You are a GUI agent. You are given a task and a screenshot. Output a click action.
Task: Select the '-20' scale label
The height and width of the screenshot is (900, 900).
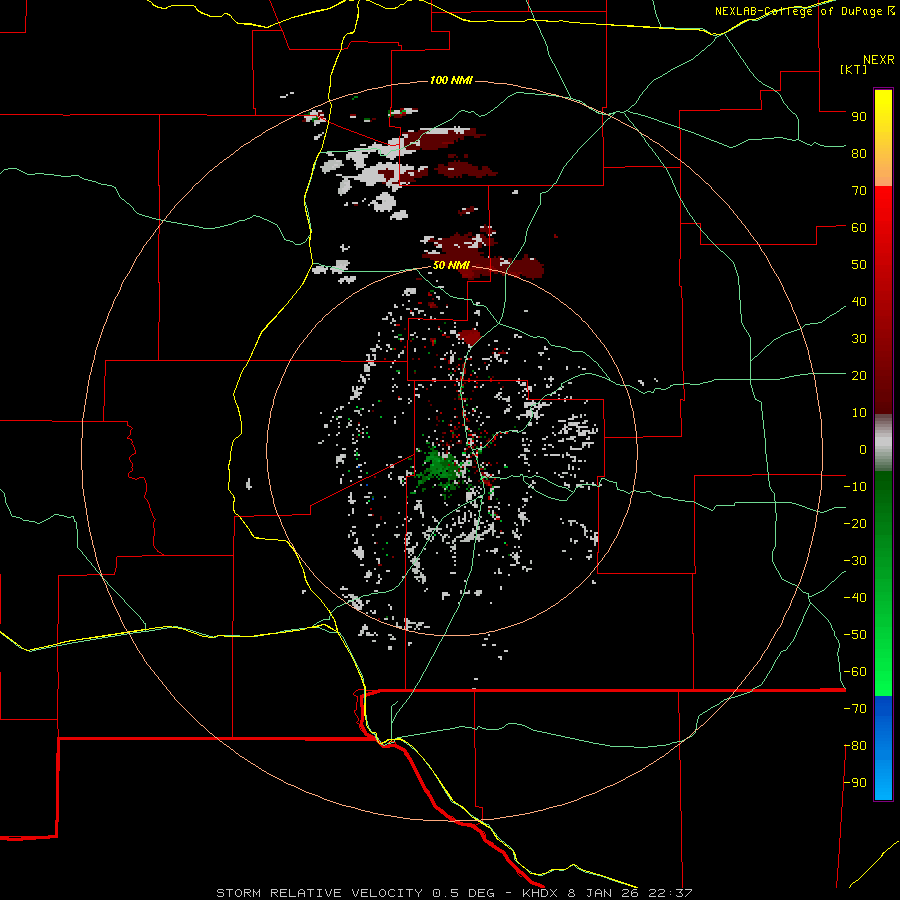tap(855, 523)
